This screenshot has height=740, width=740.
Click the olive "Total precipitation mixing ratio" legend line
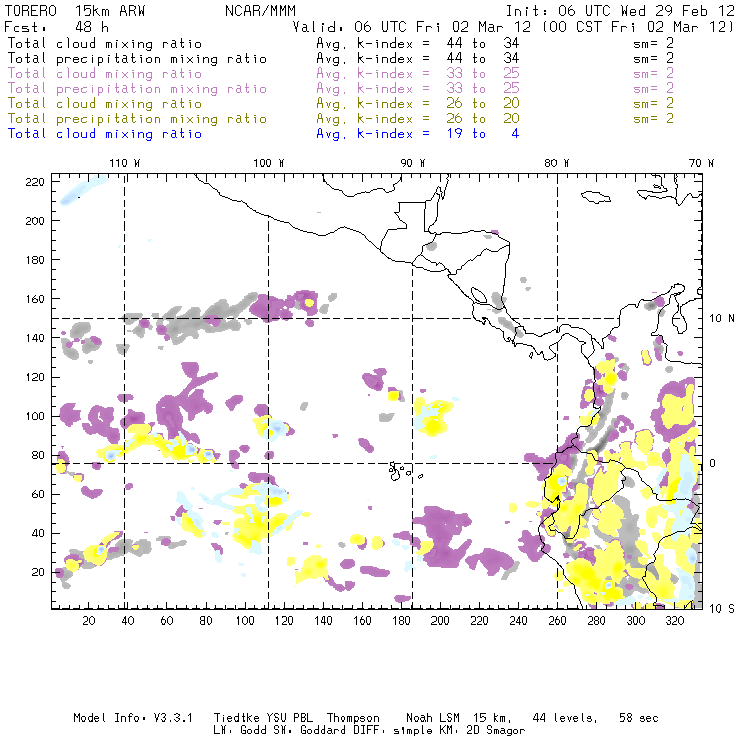tap(137, 119)
